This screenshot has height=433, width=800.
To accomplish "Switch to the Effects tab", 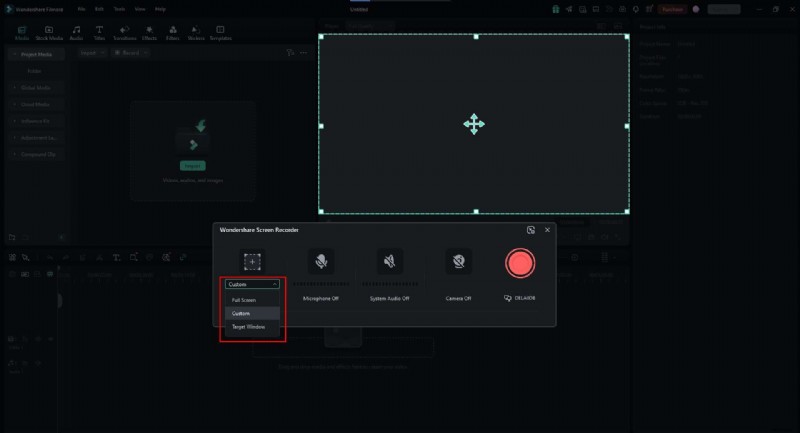I will [149, 33].
